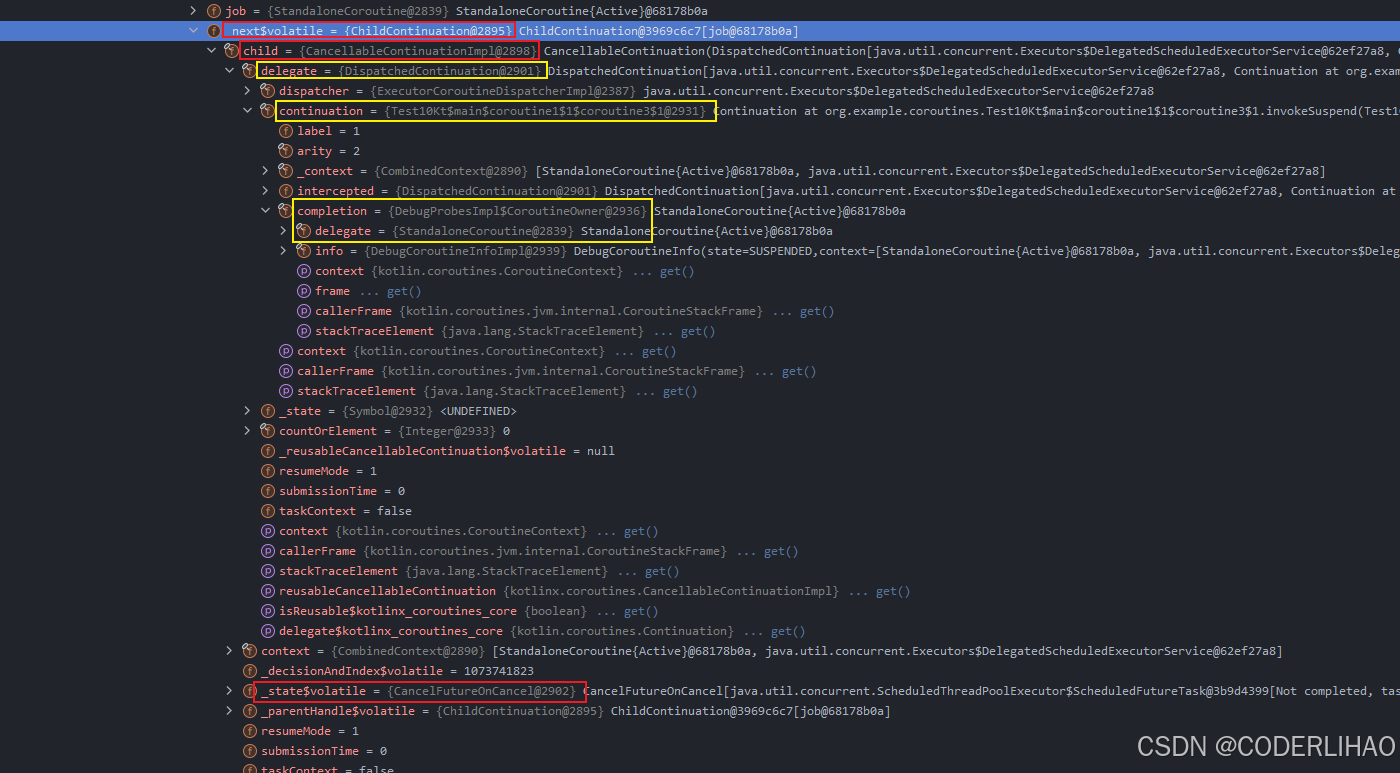
Task: Click field icon of delegate StandaloneCoroutine@2839
Action: (303, 231)
